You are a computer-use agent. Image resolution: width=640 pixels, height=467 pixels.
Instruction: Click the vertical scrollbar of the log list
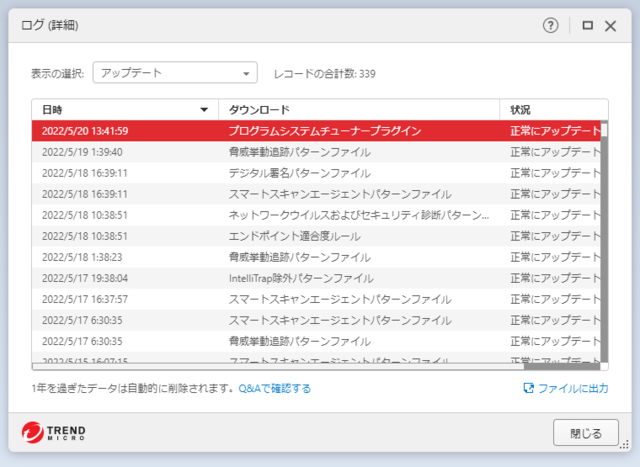pos(604,241)
